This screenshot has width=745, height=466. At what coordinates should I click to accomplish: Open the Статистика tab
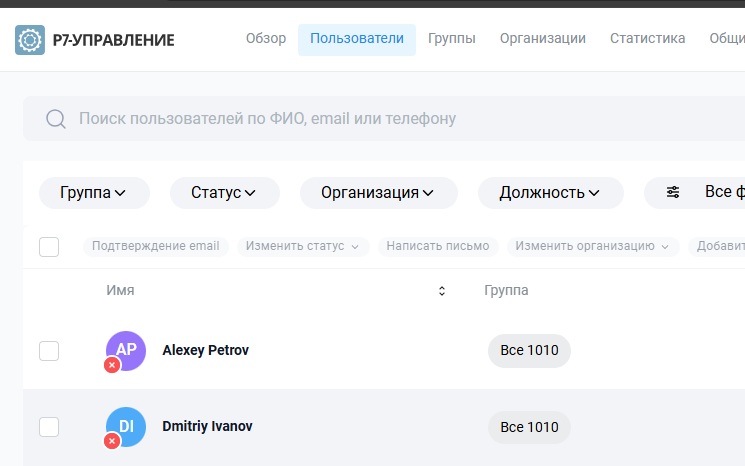(x=647, y=39)
